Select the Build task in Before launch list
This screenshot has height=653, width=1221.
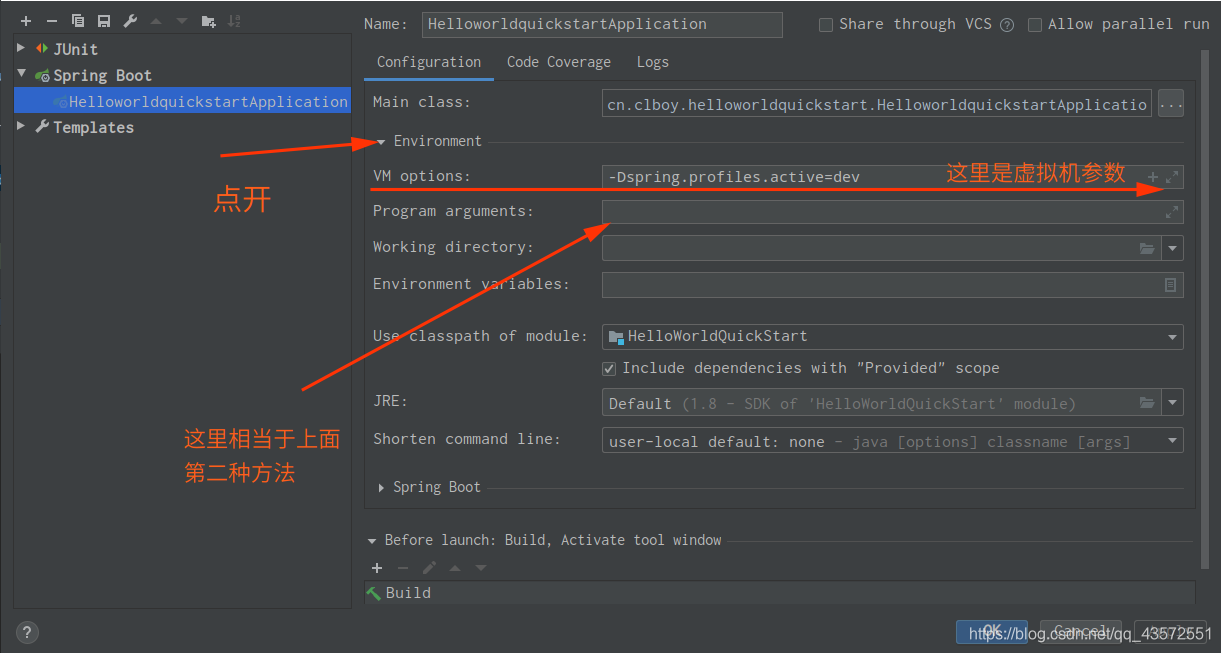780,593
